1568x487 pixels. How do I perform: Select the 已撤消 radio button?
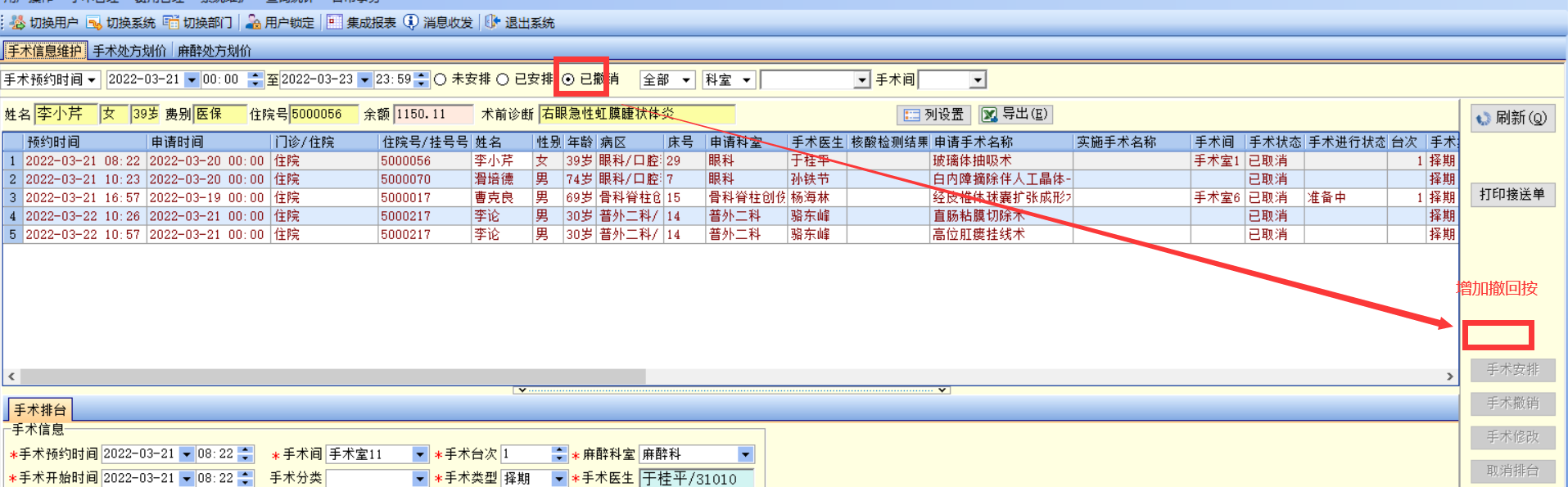(x=568, y=79)
